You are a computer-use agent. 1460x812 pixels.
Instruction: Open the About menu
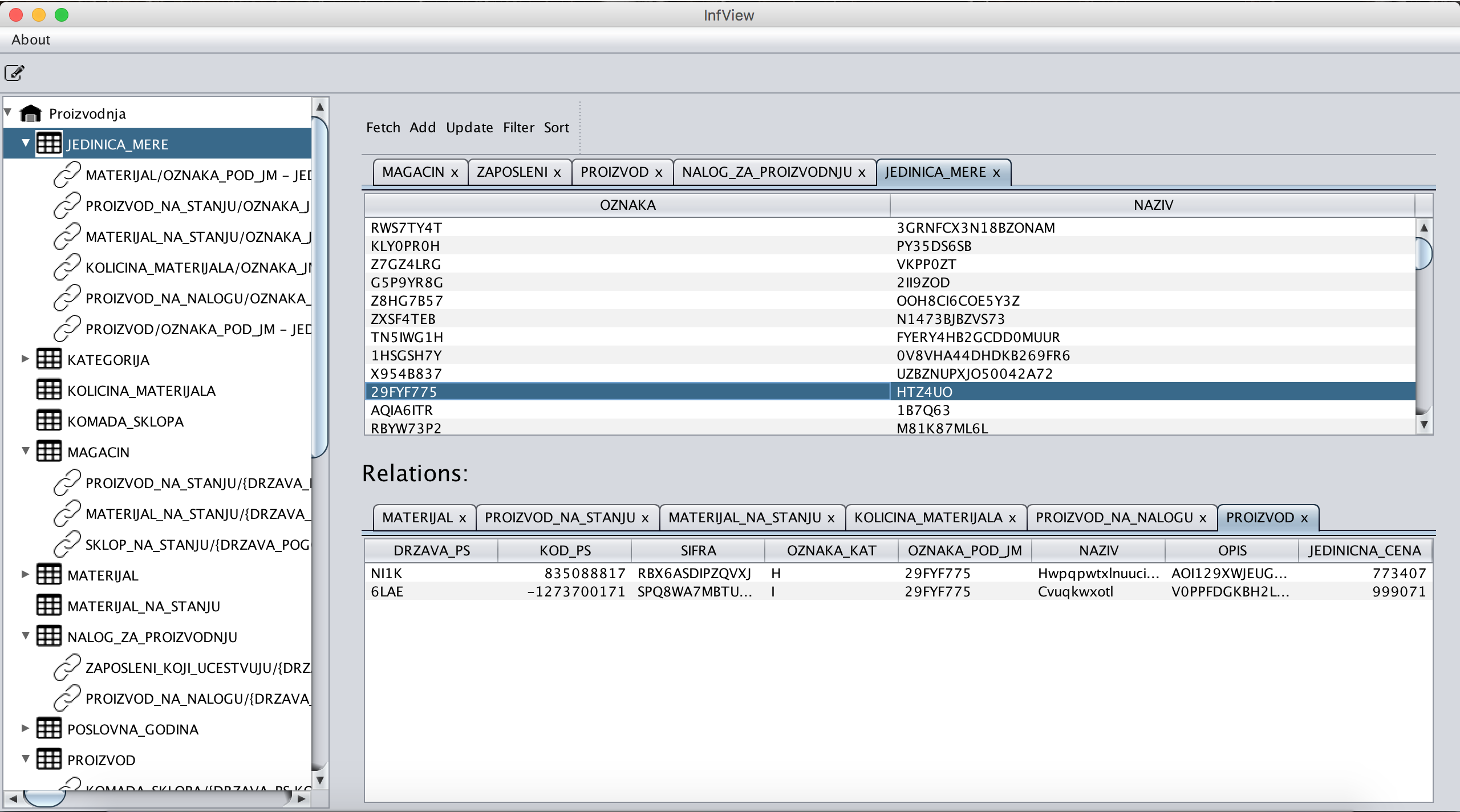click(x=31, y=40)
